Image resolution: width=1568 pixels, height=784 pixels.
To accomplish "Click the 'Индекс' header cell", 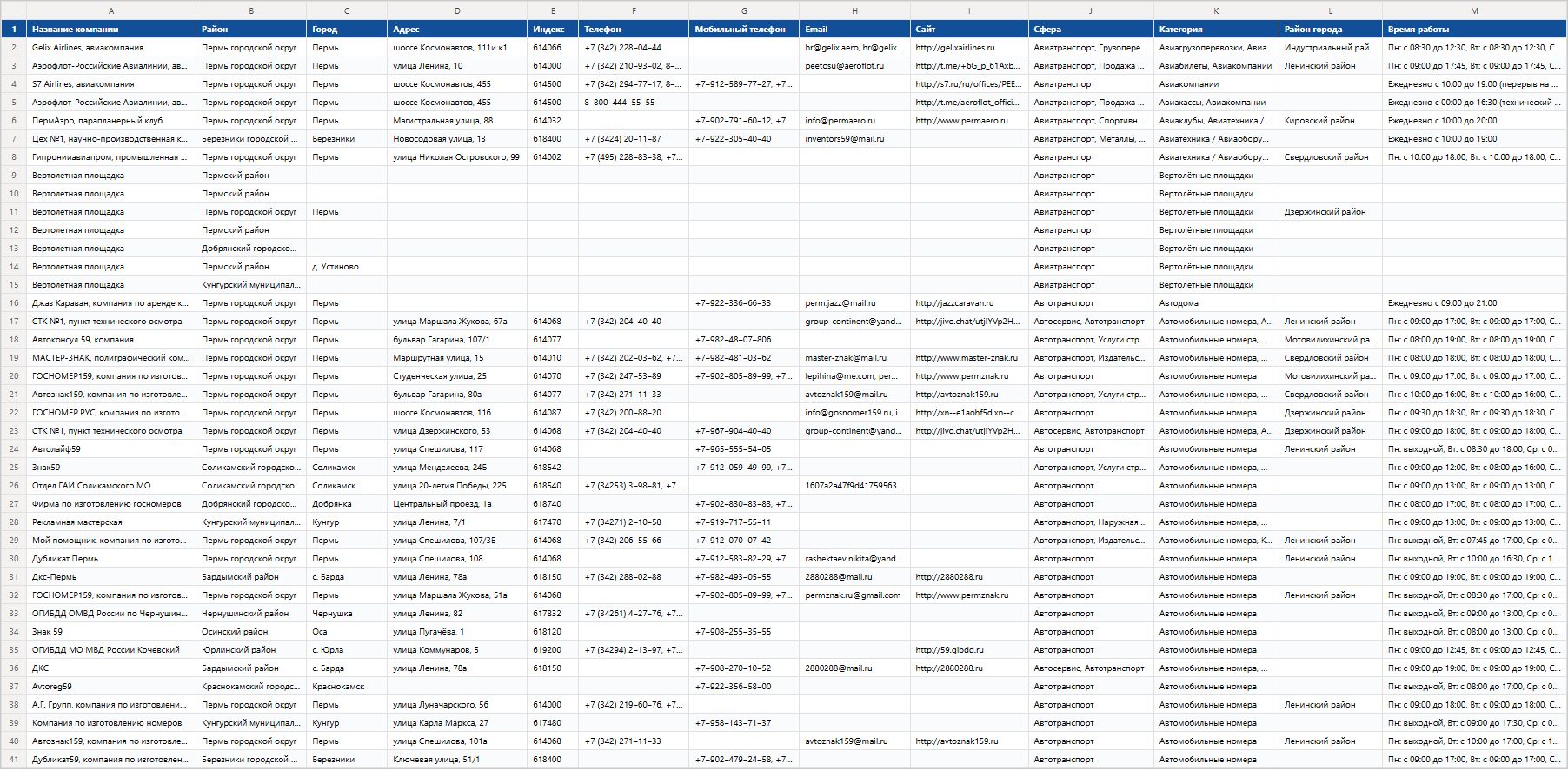I will (x=553, y=30).
